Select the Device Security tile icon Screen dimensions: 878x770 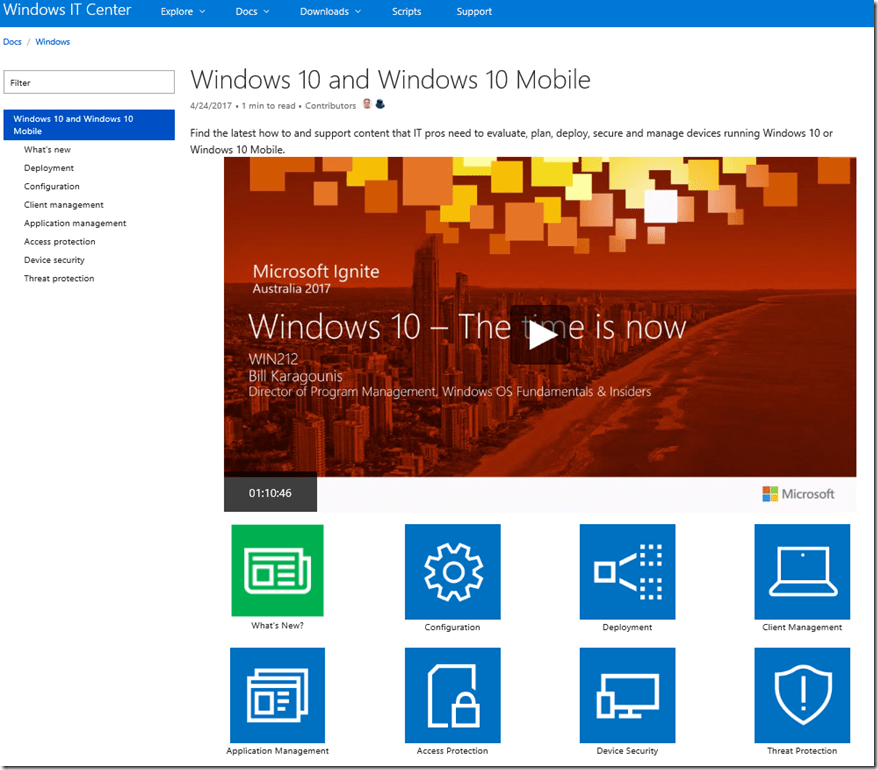pyautogui.click(x=627, y=694)
